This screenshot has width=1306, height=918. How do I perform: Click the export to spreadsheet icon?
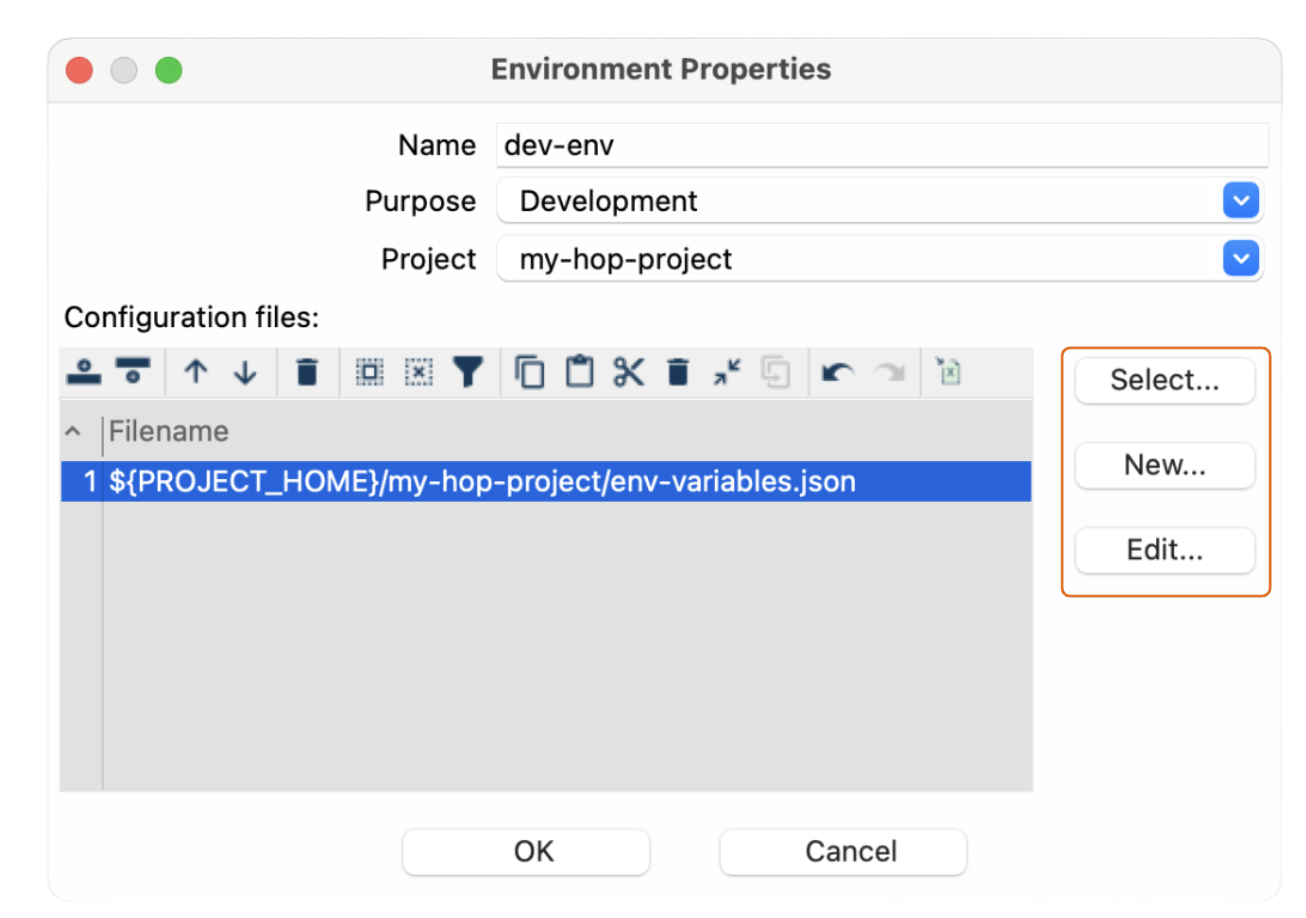pyautogui.click(x=948, y=373)
